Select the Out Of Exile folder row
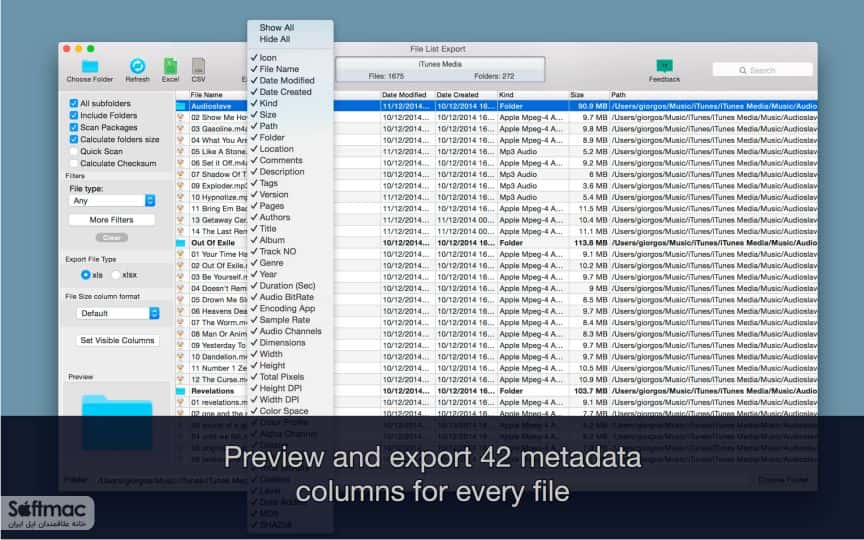This screenshot has height=540, width=864. click(x=496, y=242)
